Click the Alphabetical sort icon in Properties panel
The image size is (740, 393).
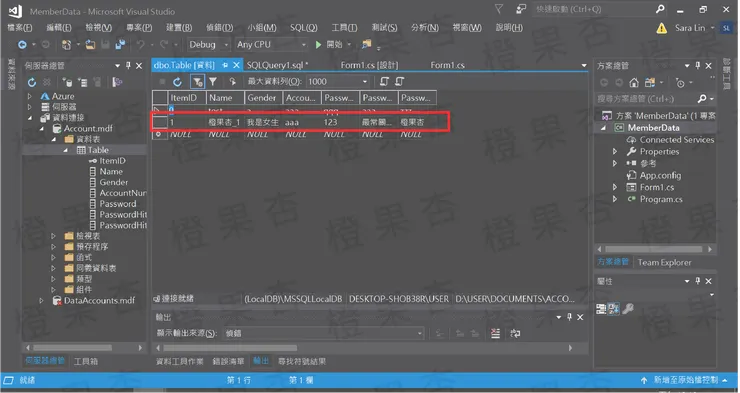coord(614,309)
